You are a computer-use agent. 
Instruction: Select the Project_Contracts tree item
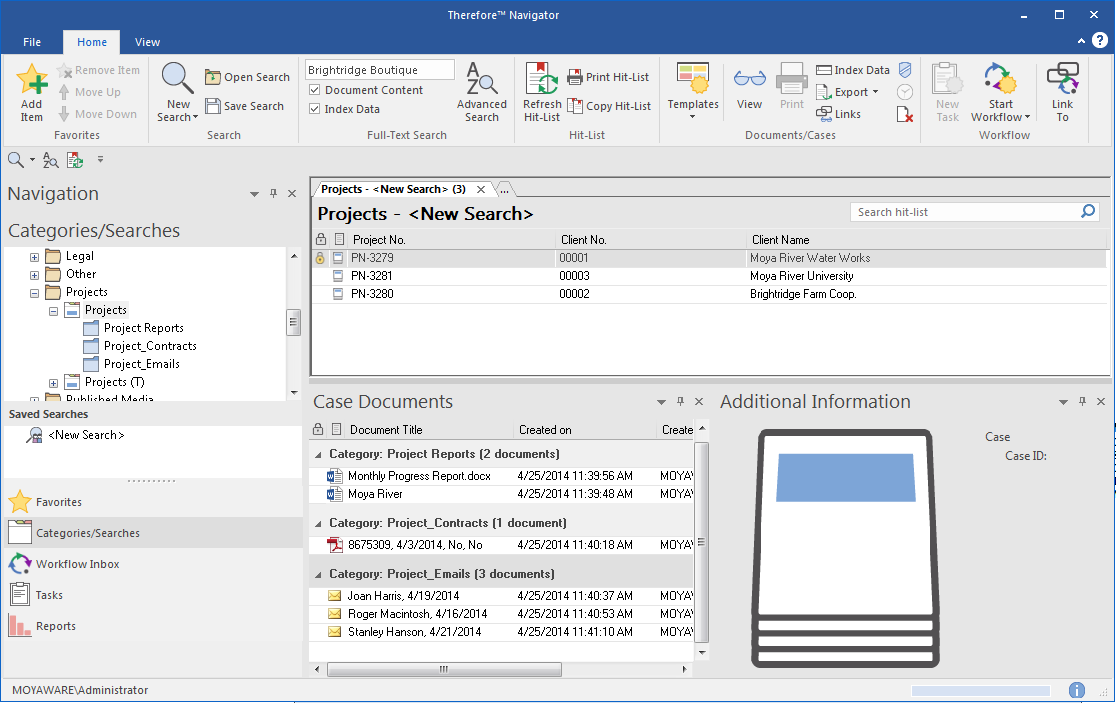point(150,346)
